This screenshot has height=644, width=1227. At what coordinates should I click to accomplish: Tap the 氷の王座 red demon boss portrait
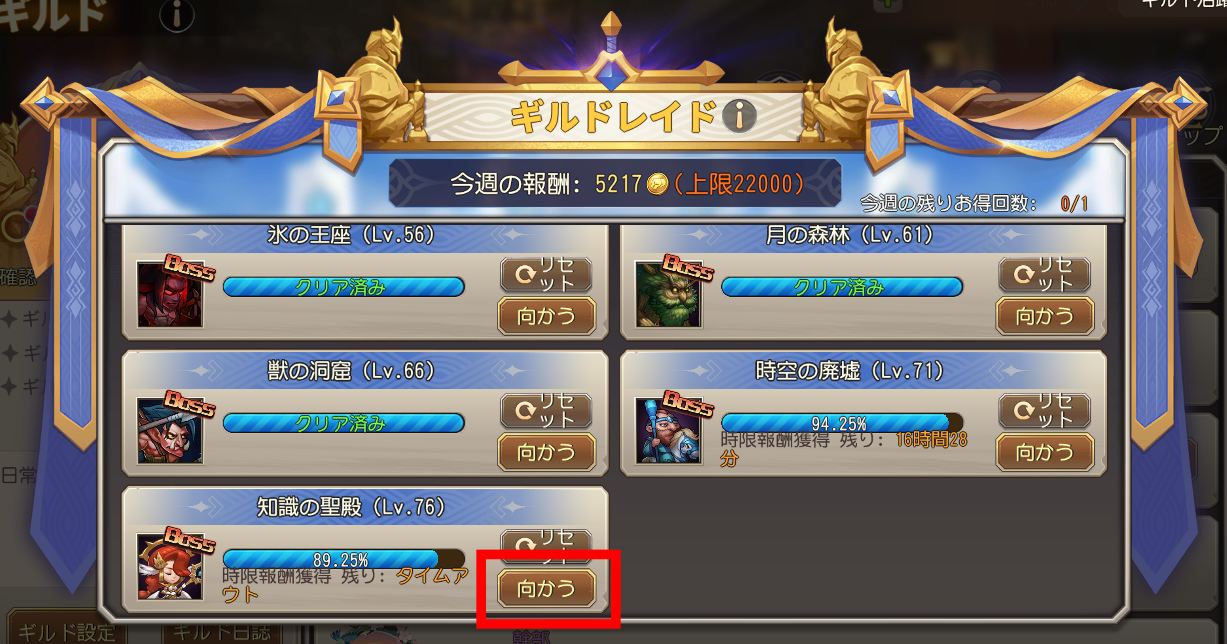[x=169, y=294]
